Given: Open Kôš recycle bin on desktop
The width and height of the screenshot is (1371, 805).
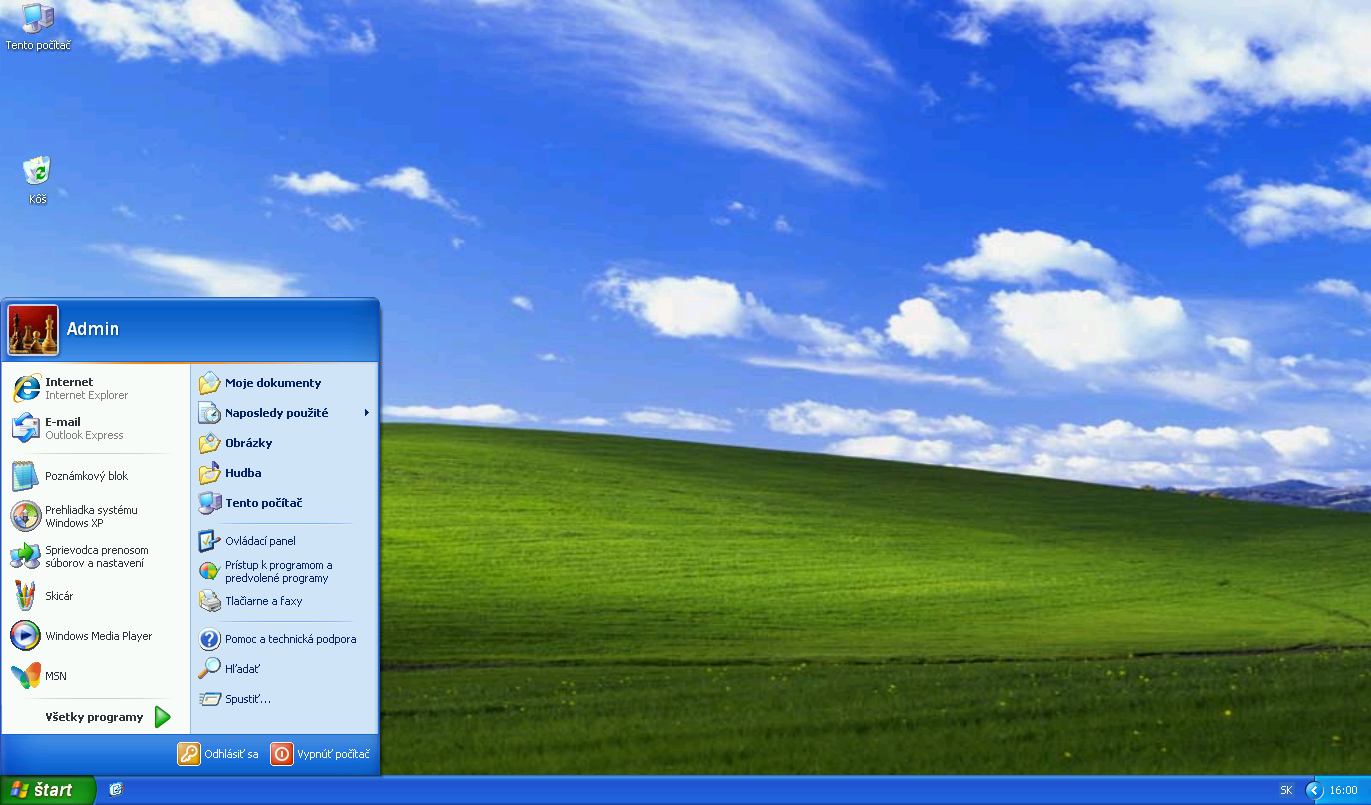Looking at the screenshot, I should coord(37,172).
